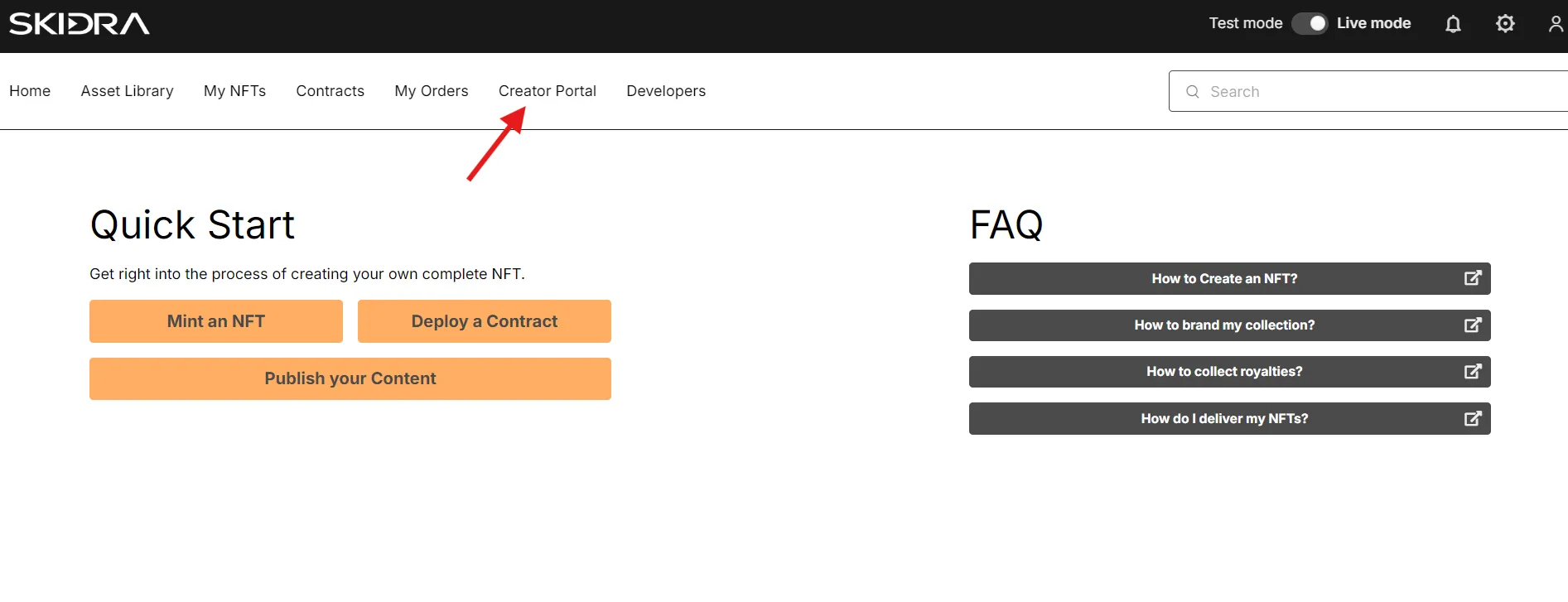This screenshot has width=1568, height=602.
Task: Click the SKIDRA logo
Action: click(80, 24)
